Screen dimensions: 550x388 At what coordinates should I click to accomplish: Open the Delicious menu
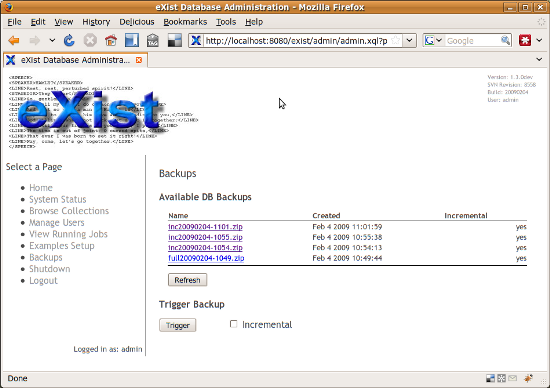136,22
